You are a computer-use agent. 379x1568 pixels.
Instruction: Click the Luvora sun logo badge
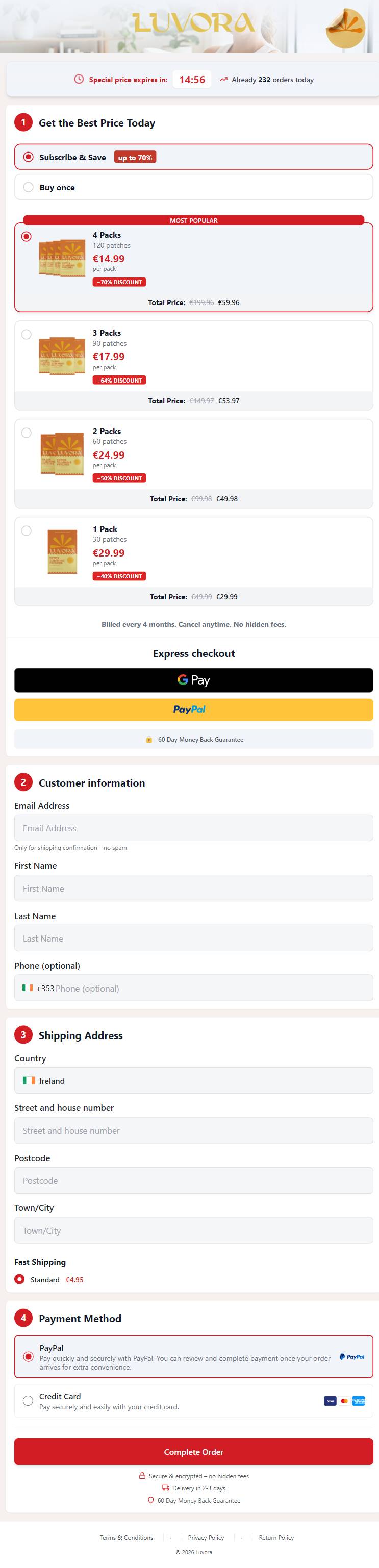coord(345,29)
